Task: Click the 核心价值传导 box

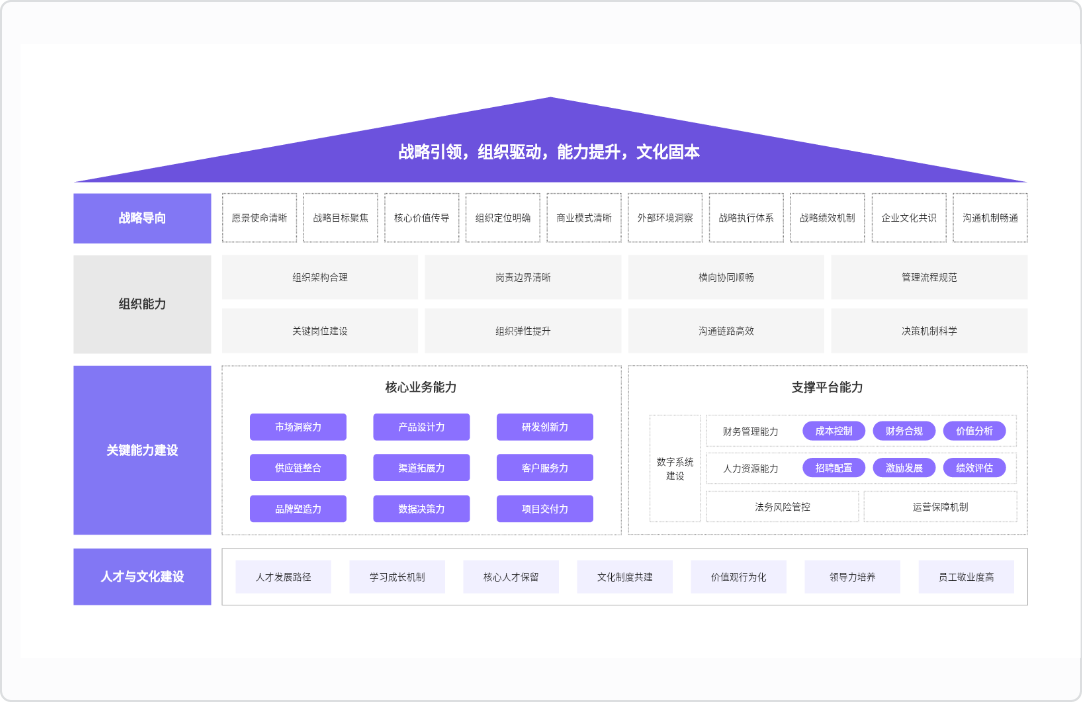Action: coord(422,218)
